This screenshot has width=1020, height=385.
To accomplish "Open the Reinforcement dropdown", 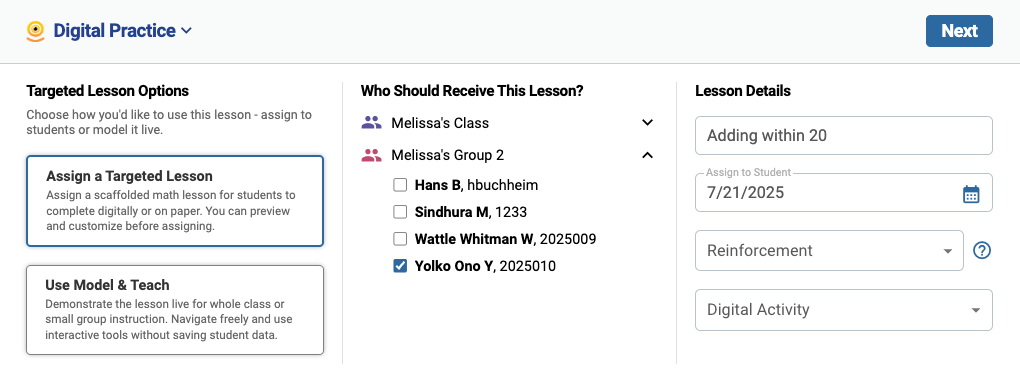I will point(829,250).
